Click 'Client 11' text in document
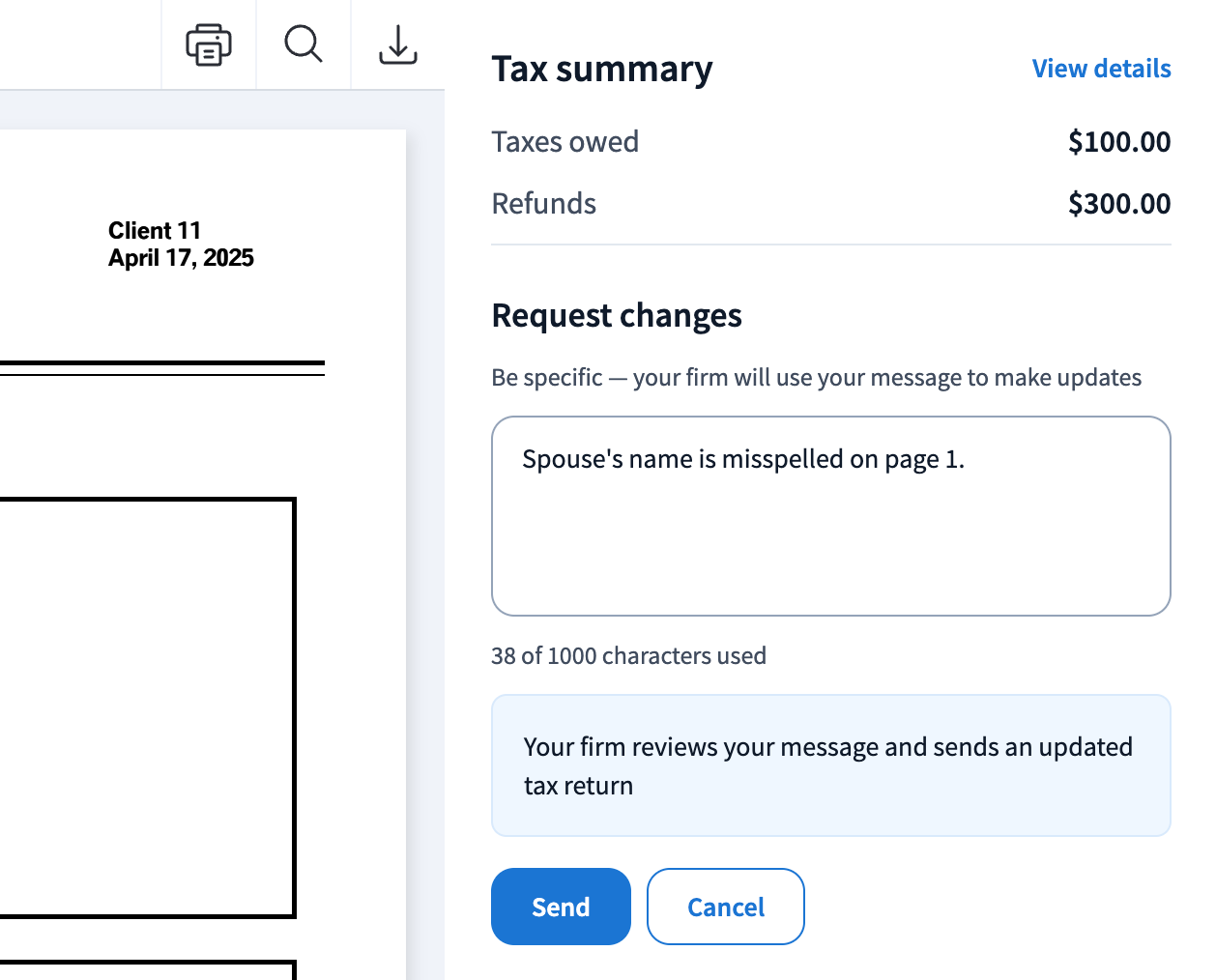 pos(155,230)
